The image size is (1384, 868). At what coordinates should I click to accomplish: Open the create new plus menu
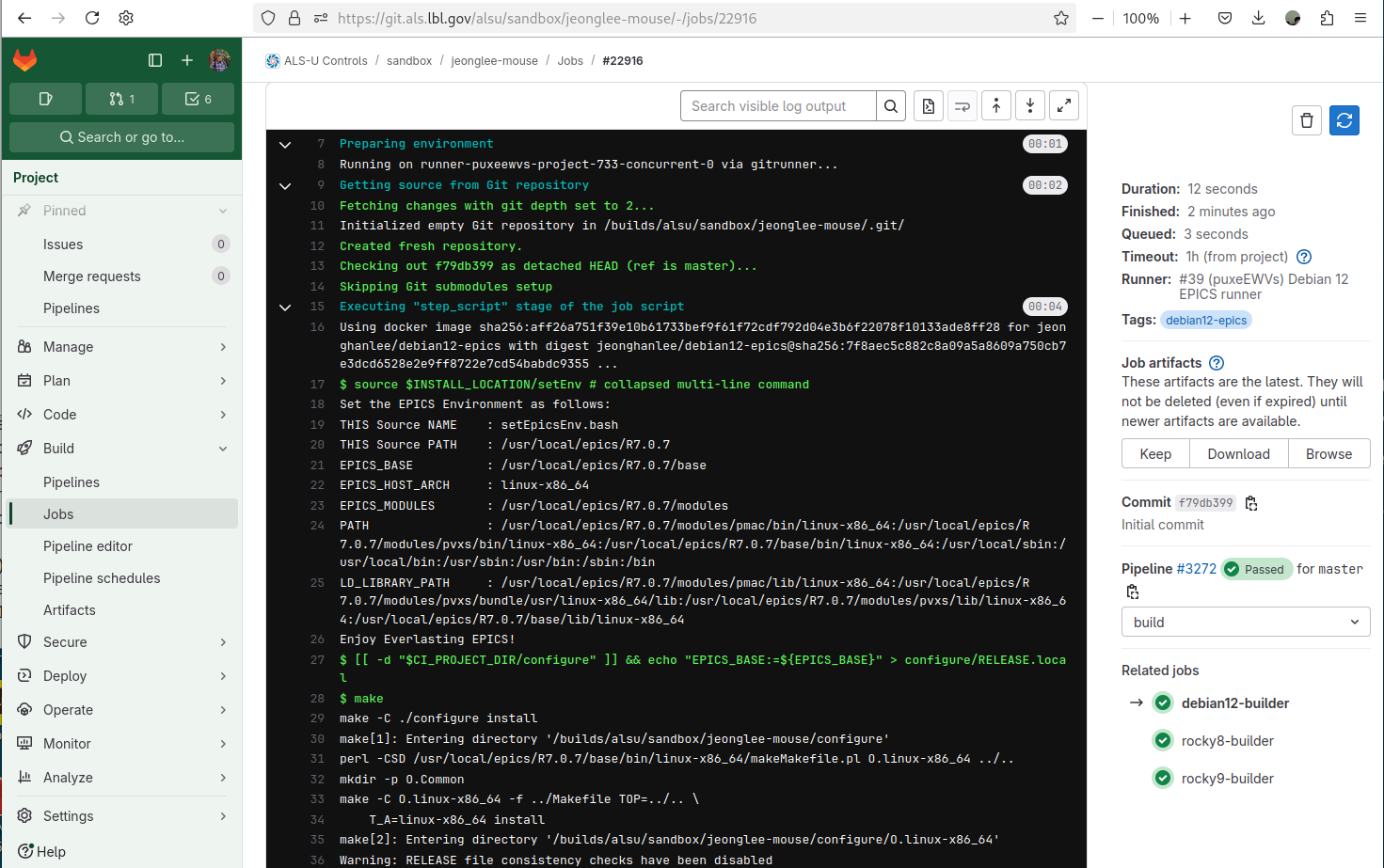[x=187, y=60]
